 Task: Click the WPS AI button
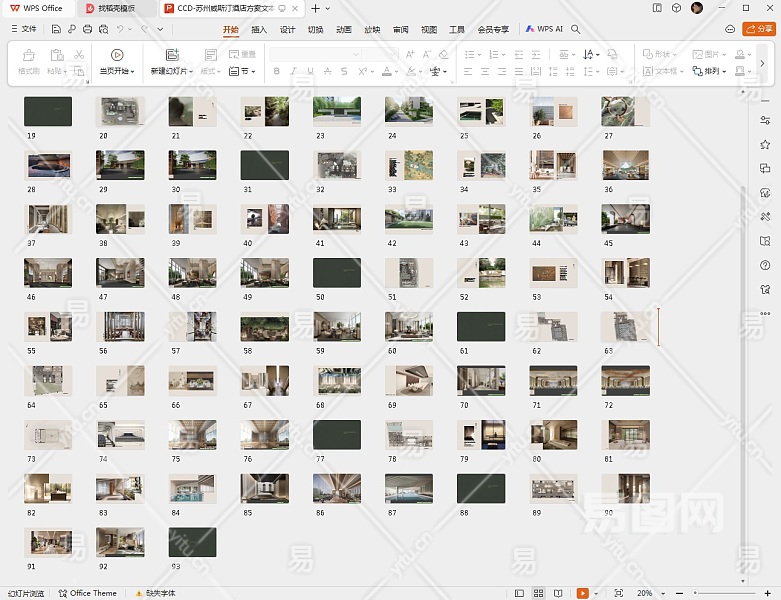[545, 29]
